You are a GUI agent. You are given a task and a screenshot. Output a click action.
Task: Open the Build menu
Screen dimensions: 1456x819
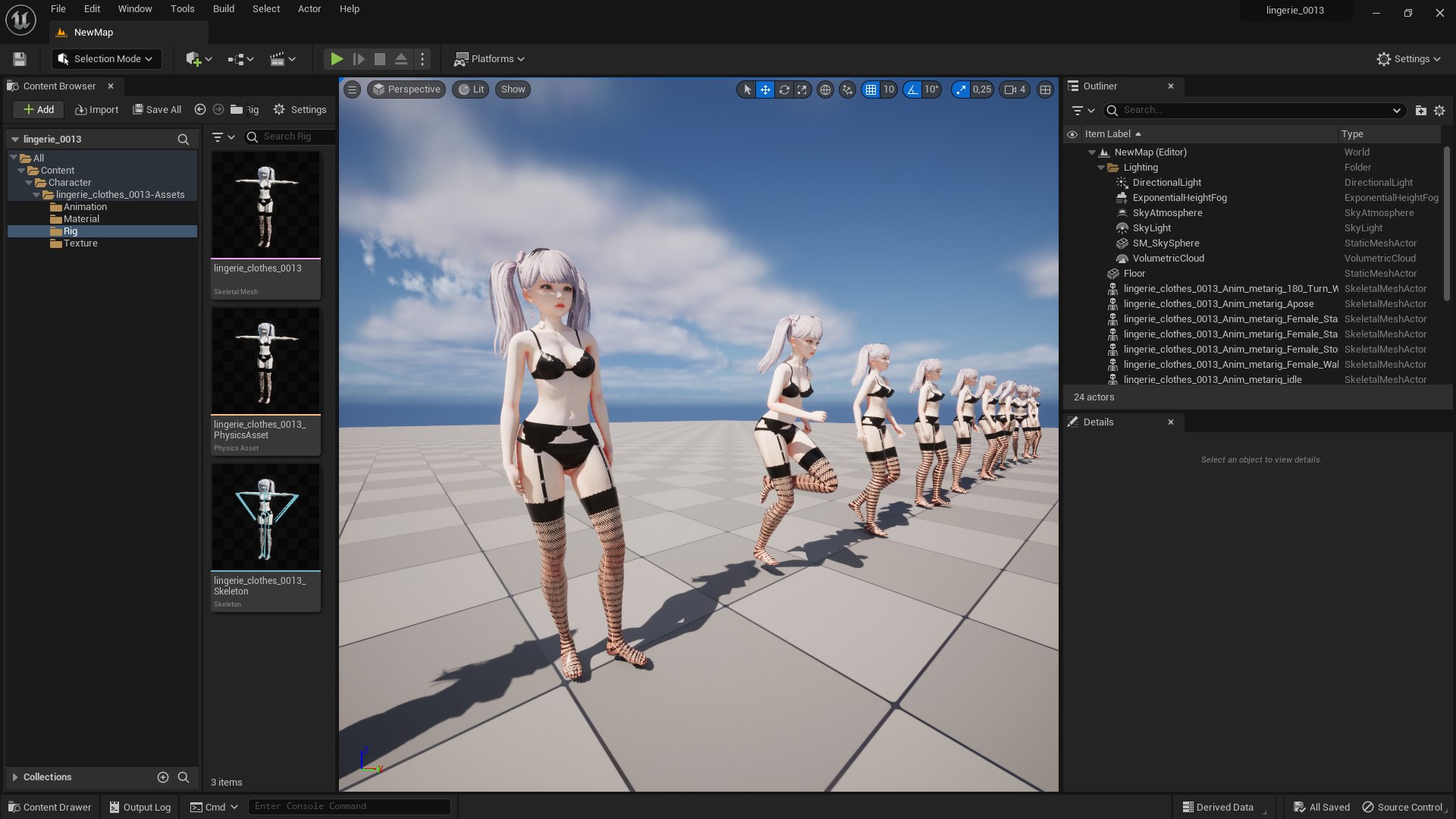point(223,9)
